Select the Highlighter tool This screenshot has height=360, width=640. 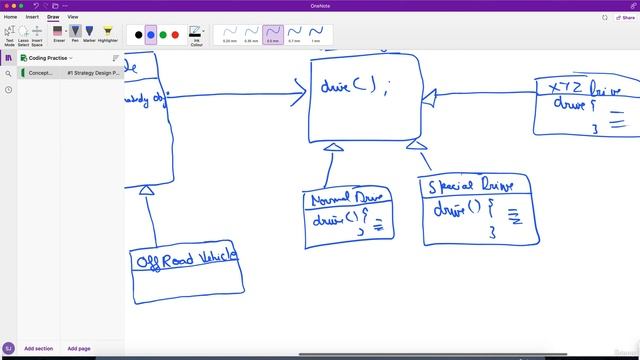pyautogui.click(x=108, y=34)
